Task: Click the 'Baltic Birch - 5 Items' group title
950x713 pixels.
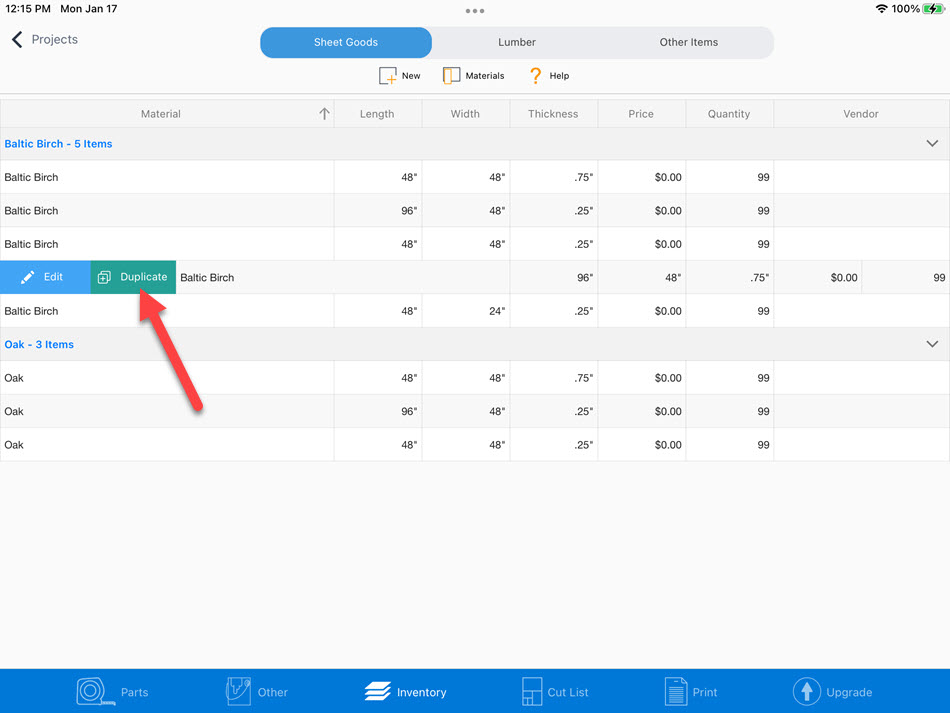Action: 58,144
